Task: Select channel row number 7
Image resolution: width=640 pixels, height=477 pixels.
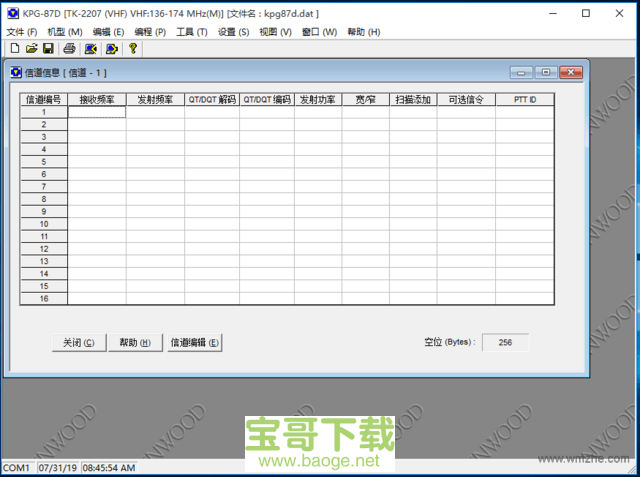Action: (x=44, y=187)
